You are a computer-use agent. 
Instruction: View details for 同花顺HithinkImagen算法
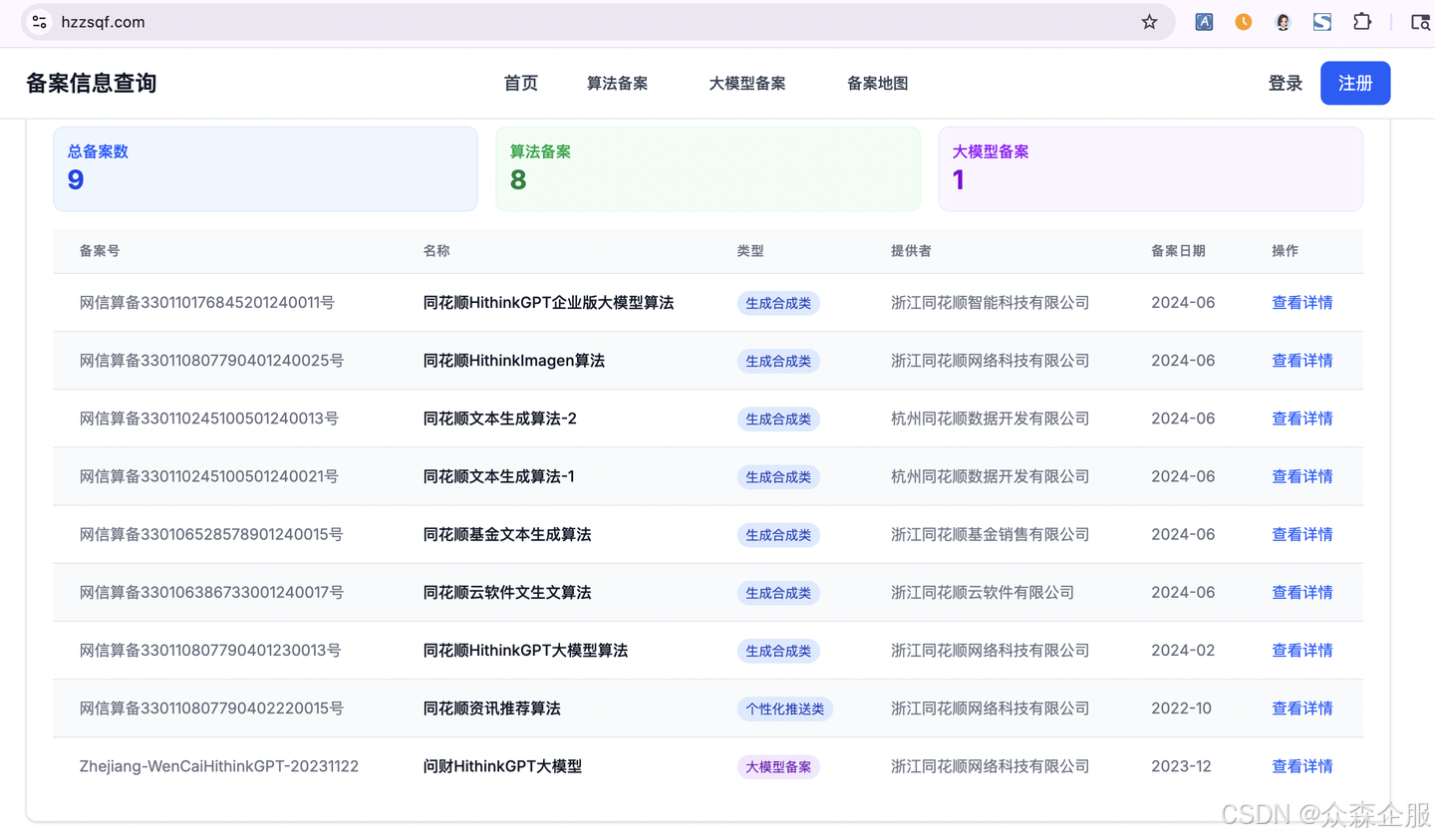click(x=1301, y=361)
